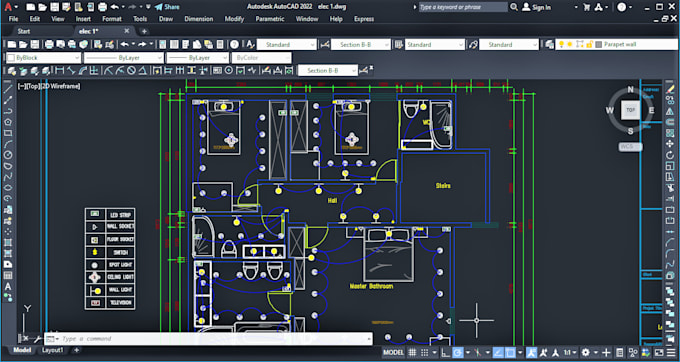Open the application menu A dropdown

pos(10,7)
